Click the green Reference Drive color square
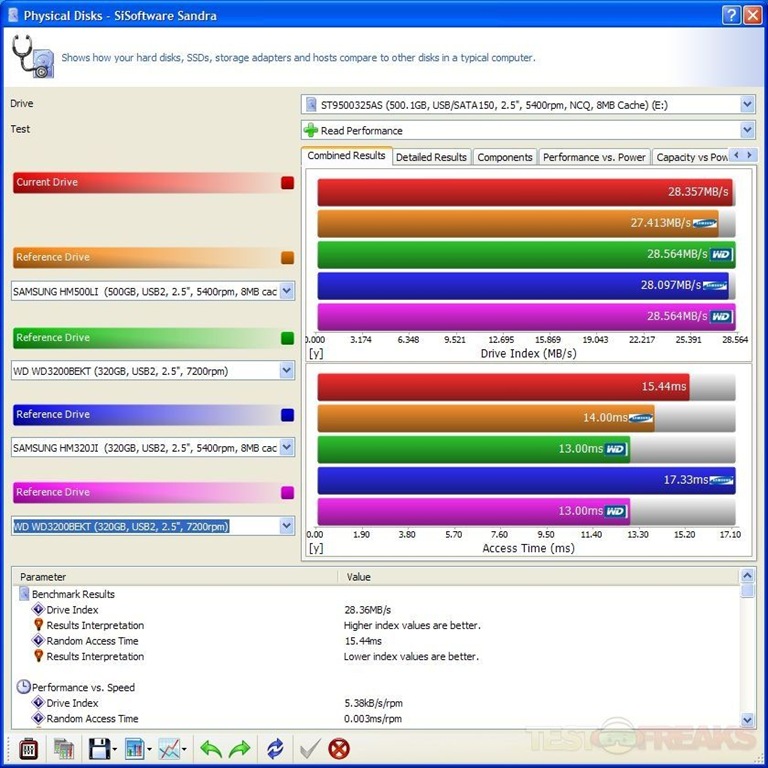768x768 pixels. coord(288,338)
